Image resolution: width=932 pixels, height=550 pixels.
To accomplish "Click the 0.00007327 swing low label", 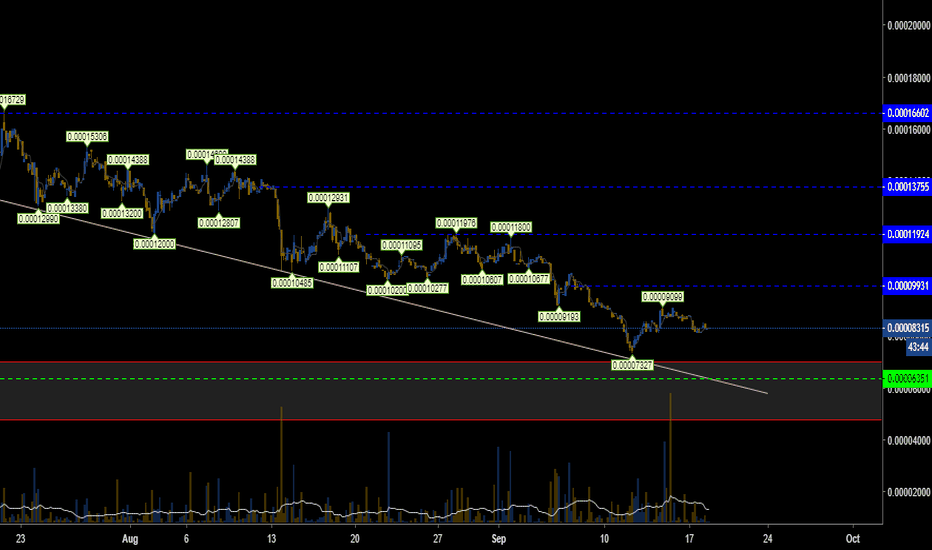I will point(632,365).
